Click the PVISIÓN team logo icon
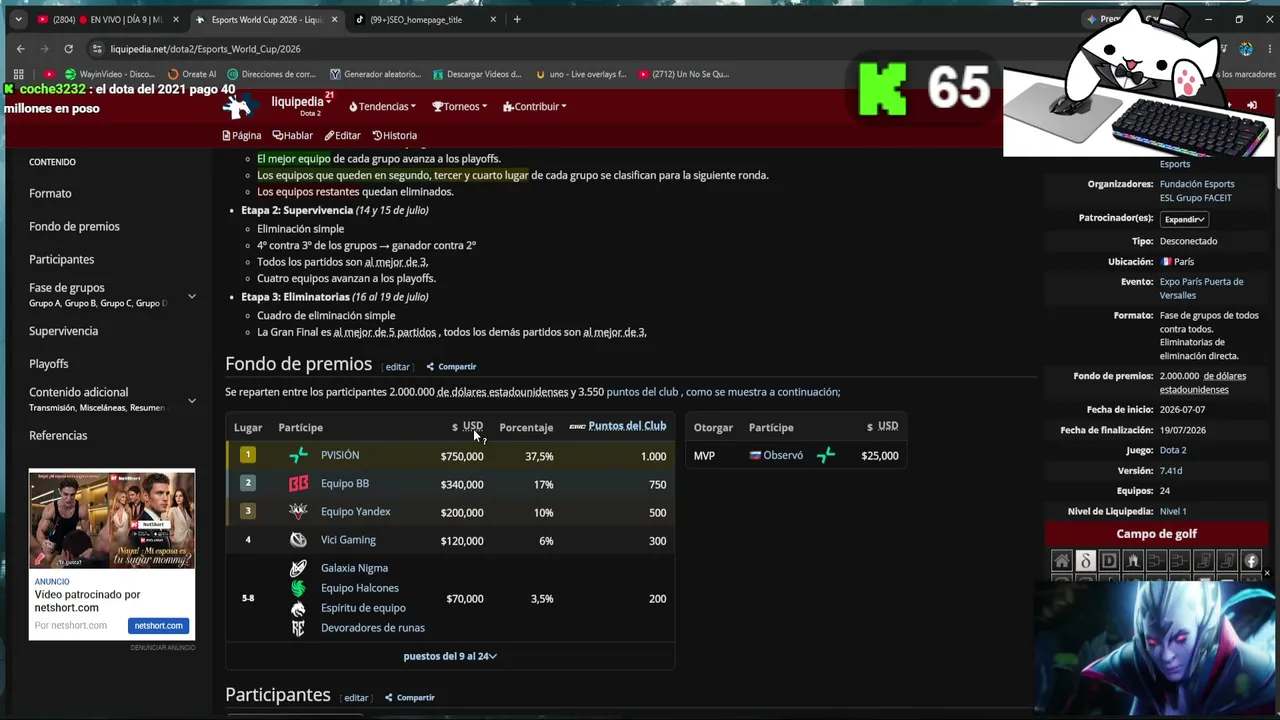Image resolution: width=1280 pixels, height=720 pixels. click(298, 456)
